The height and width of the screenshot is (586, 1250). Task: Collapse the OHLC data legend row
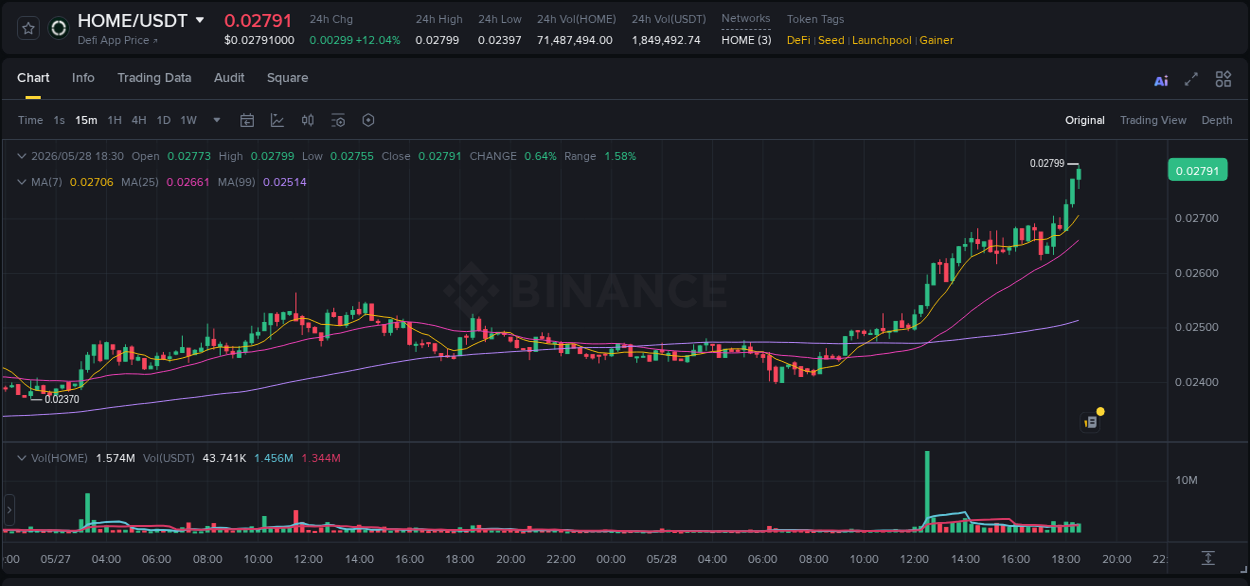[x=22, y=156]
